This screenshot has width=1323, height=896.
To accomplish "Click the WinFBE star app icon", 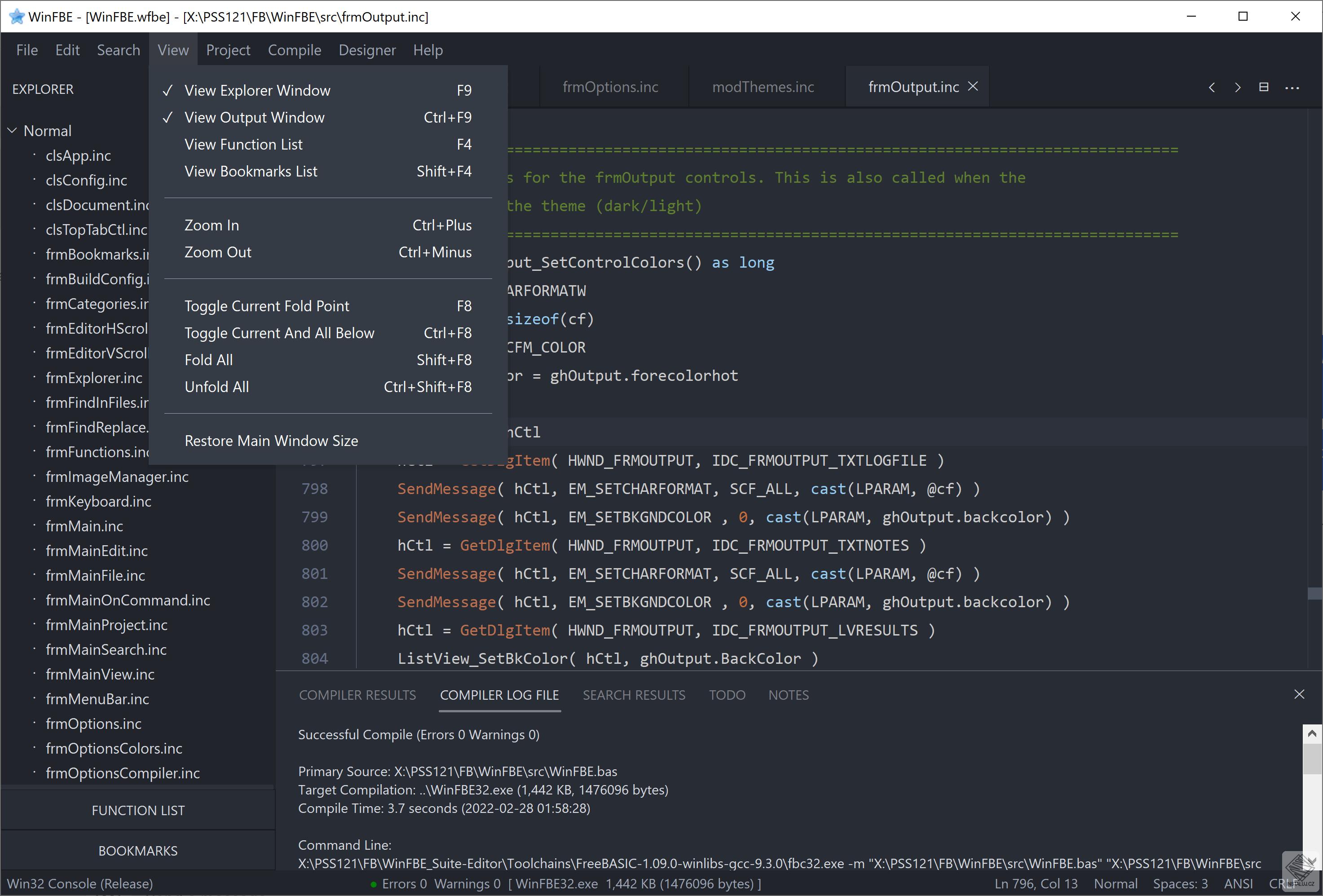I will point(17,17).
